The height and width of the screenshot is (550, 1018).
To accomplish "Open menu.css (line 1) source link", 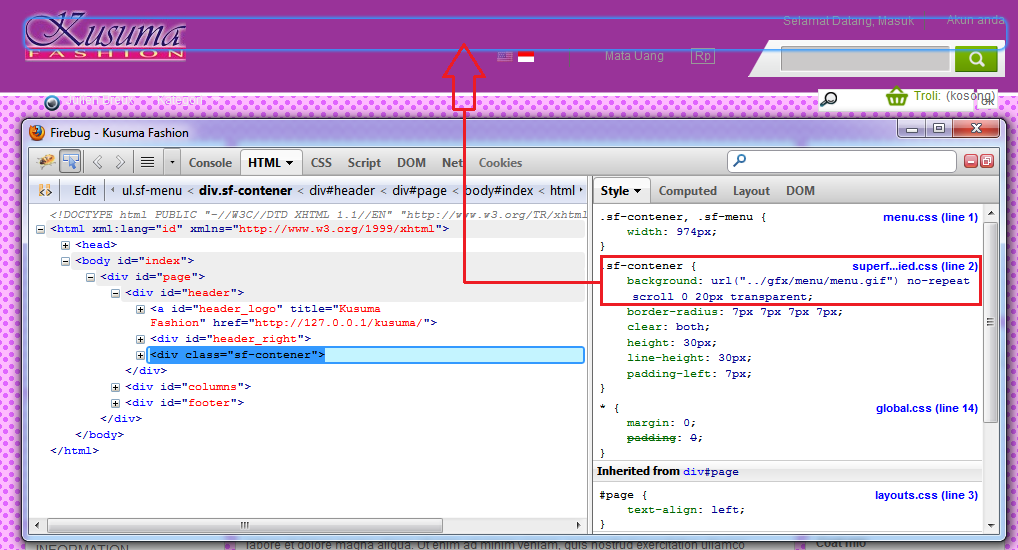I will point(930,218).
